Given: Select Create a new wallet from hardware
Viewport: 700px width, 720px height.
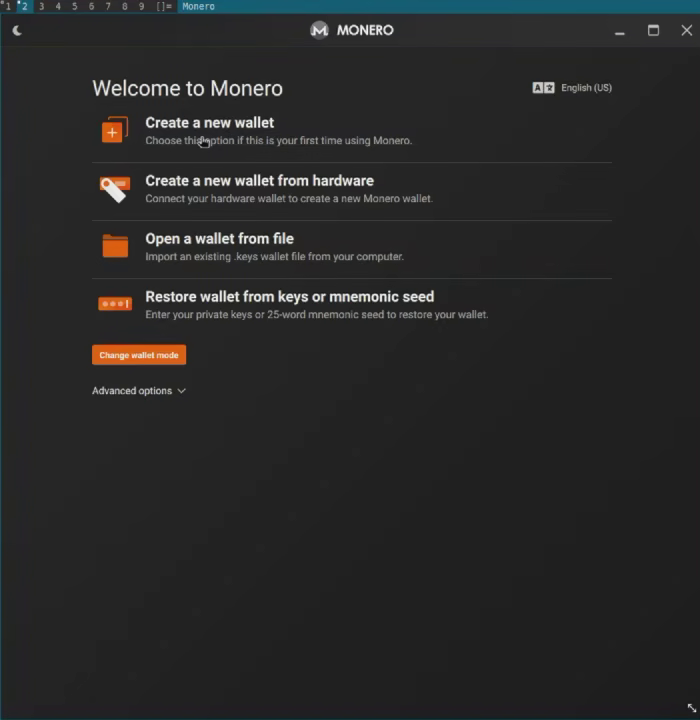Looking at the screenshot, I should [x=352, y=189].
